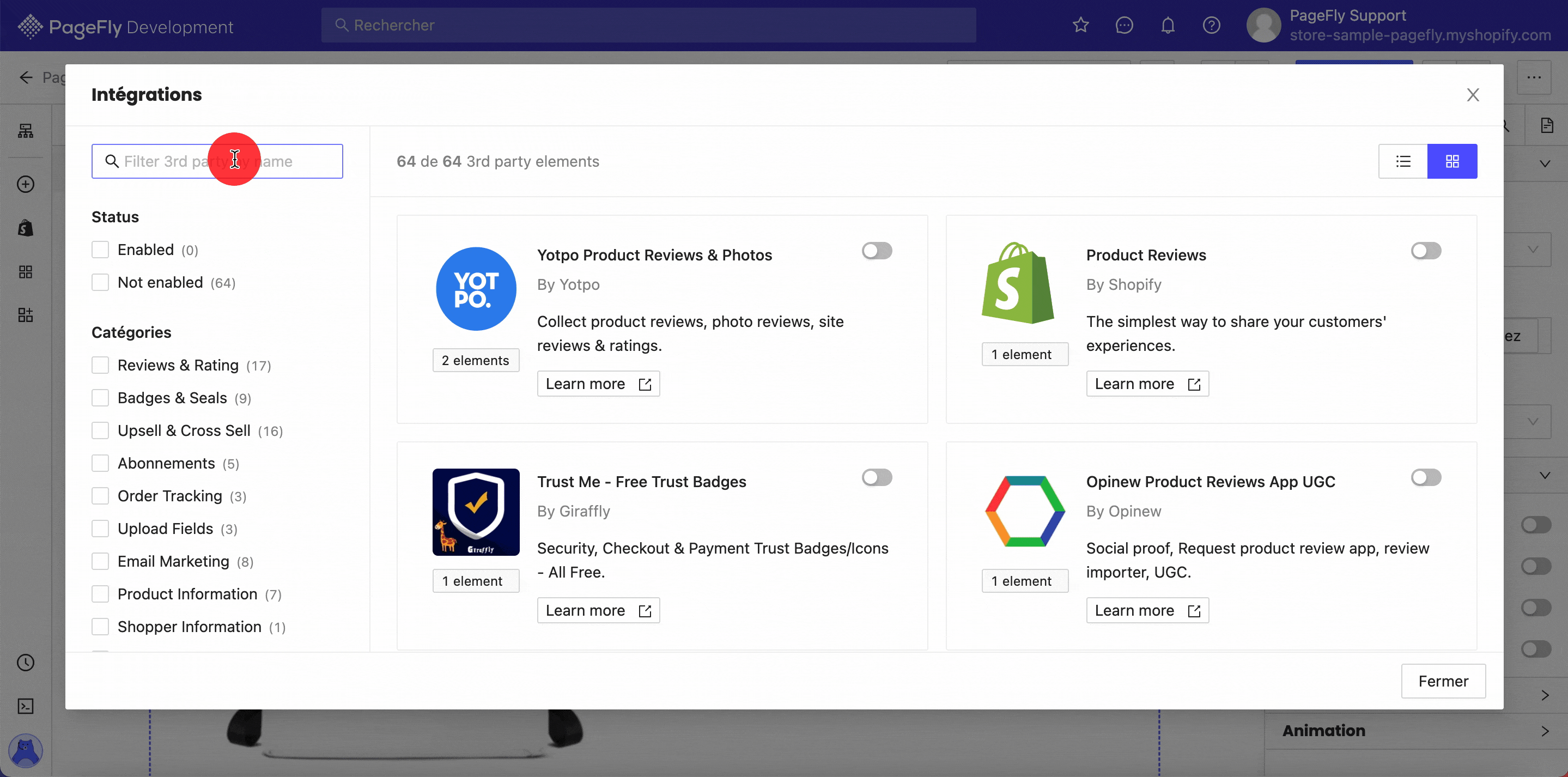Open version history clock icon
The height and width of the screenshot is (777, 1568).
[26, 663]
